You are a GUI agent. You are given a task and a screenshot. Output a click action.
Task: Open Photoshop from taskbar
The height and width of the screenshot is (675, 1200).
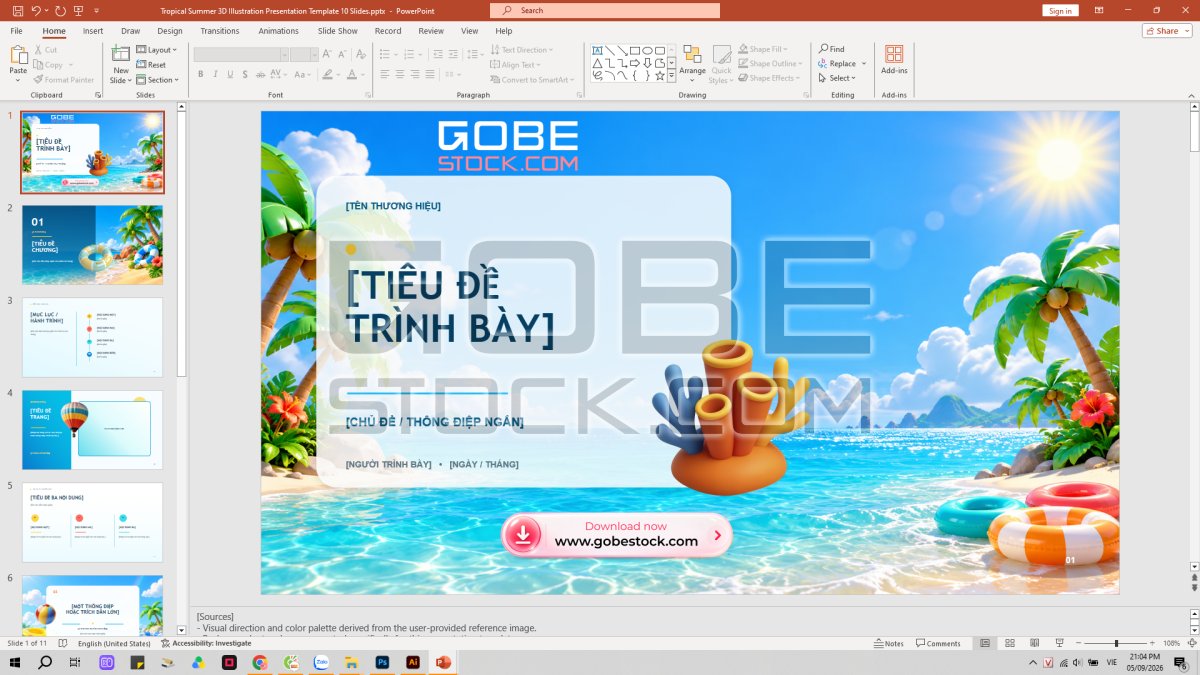[x=381, y=662]
